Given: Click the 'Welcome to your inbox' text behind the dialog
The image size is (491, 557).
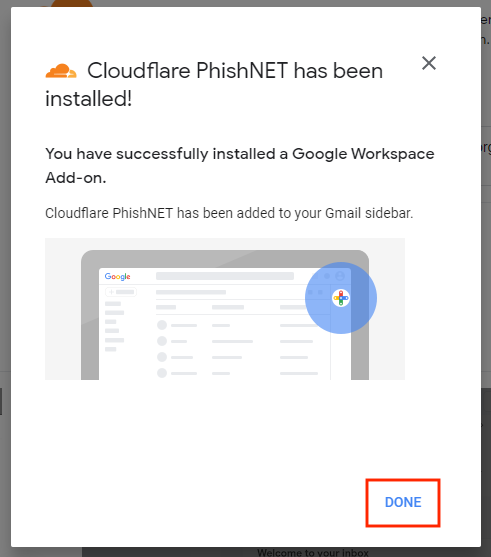Looking at the screenshot, I should 313,553.
